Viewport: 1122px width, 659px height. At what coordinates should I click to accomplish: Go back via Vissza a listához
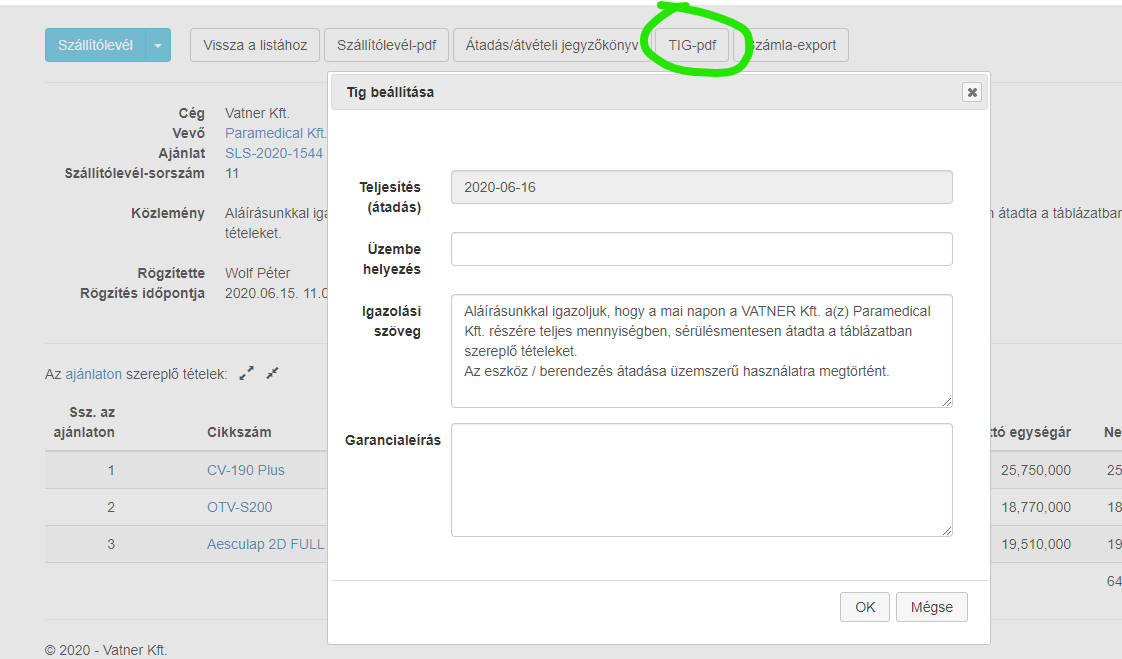click(255, 45)
